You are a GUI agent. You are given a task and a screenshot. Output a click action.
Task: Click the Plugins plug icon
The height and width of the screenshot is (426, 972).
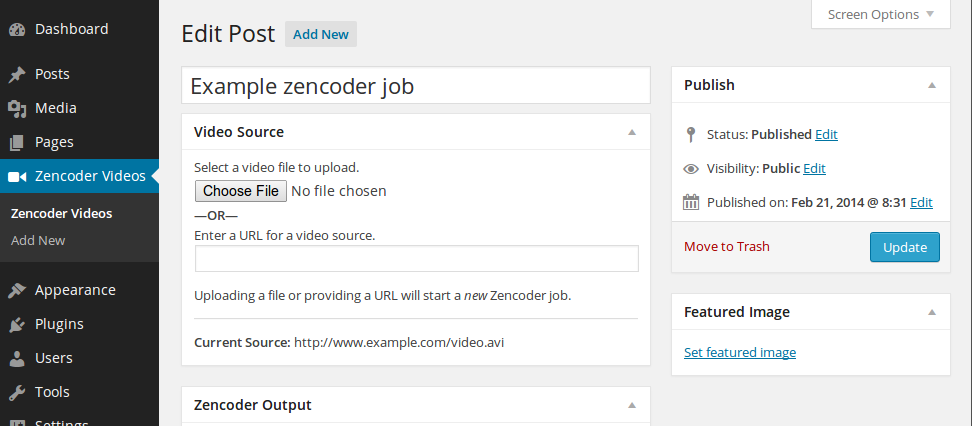(17, 324)
